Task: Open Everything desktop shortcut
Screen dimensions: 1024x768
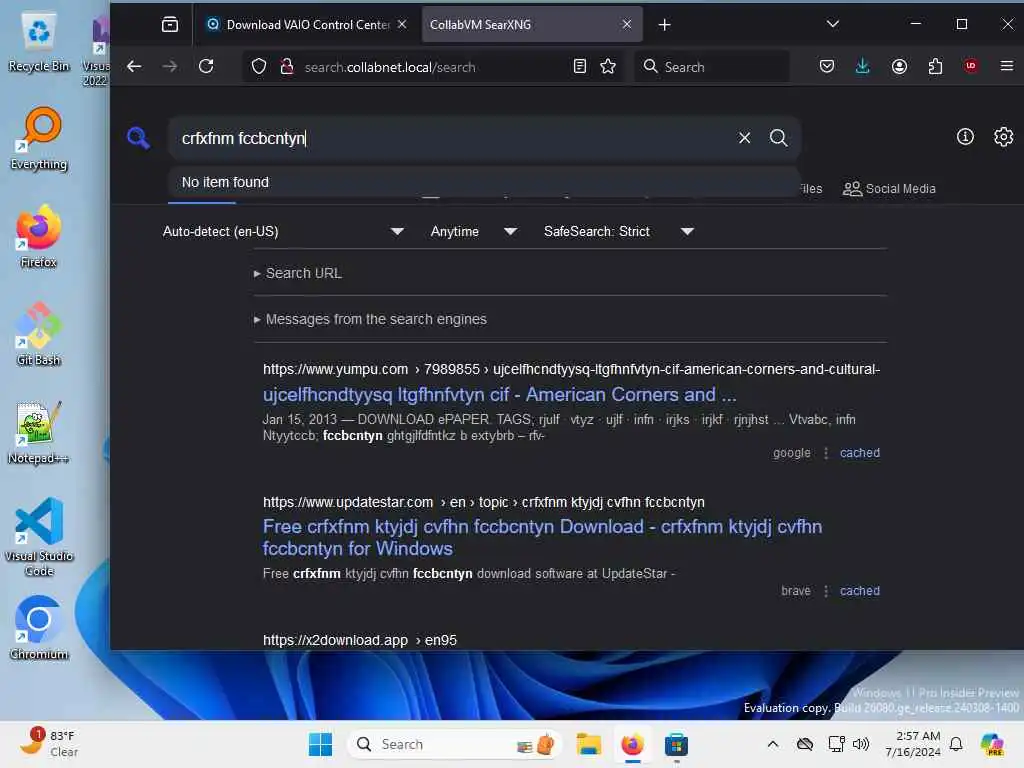Action: 39,140
